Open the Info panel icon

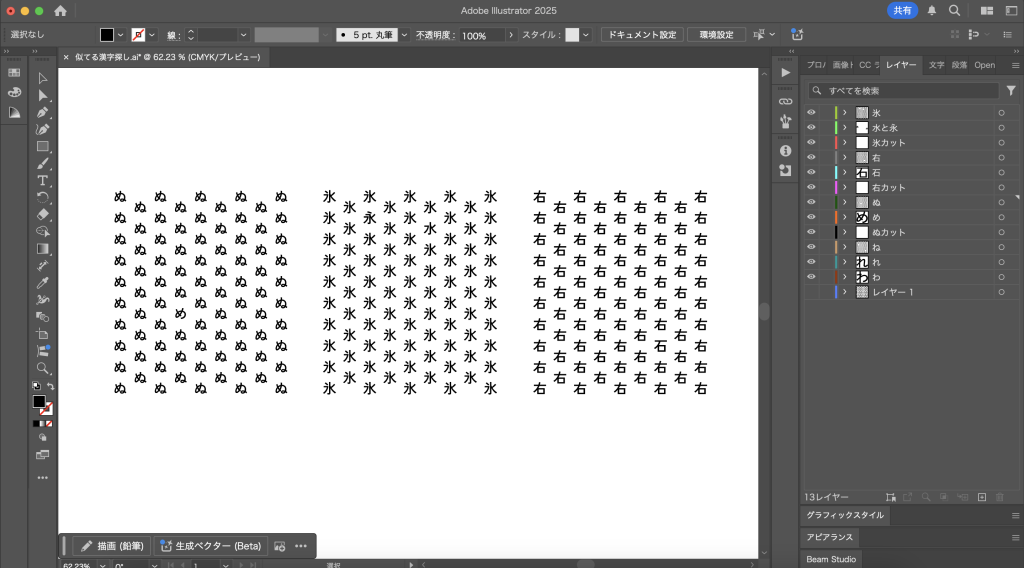[x=786, y=151]
